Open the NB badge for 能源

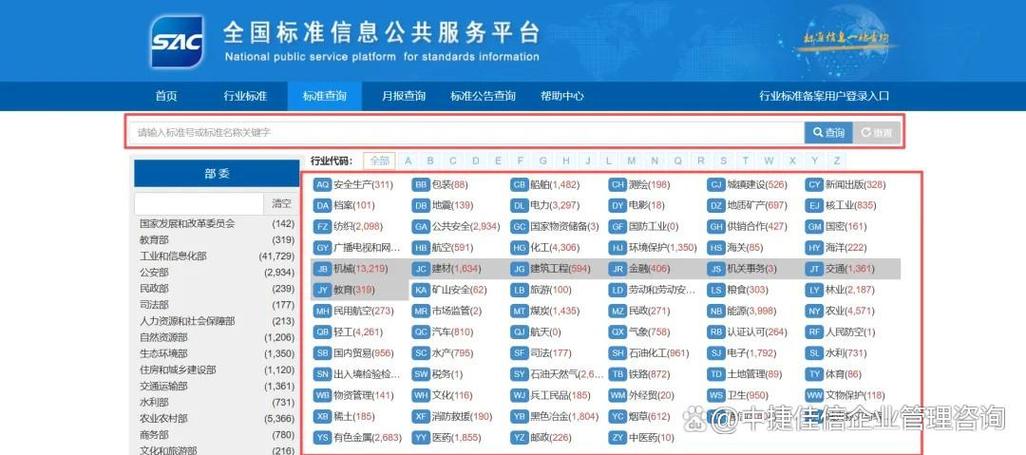tap(716, 311)
